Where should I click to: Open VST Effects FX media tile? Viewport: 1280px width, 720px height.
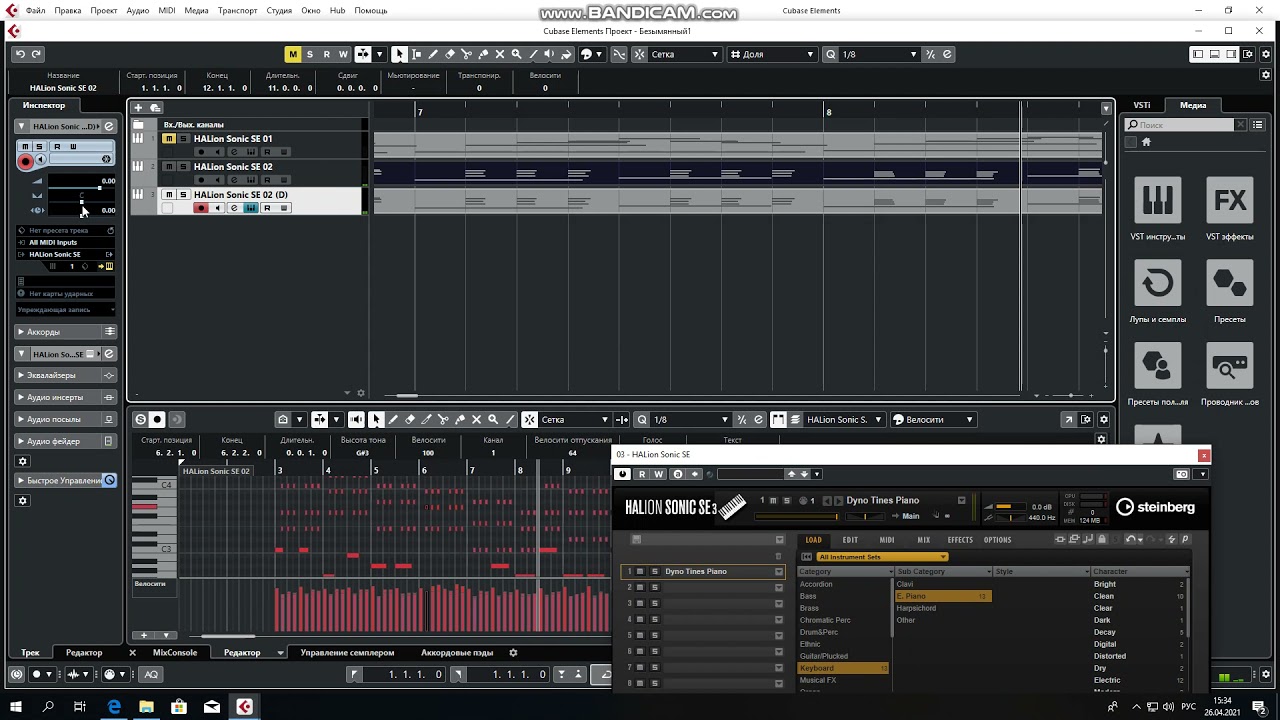pos(1230,209)
